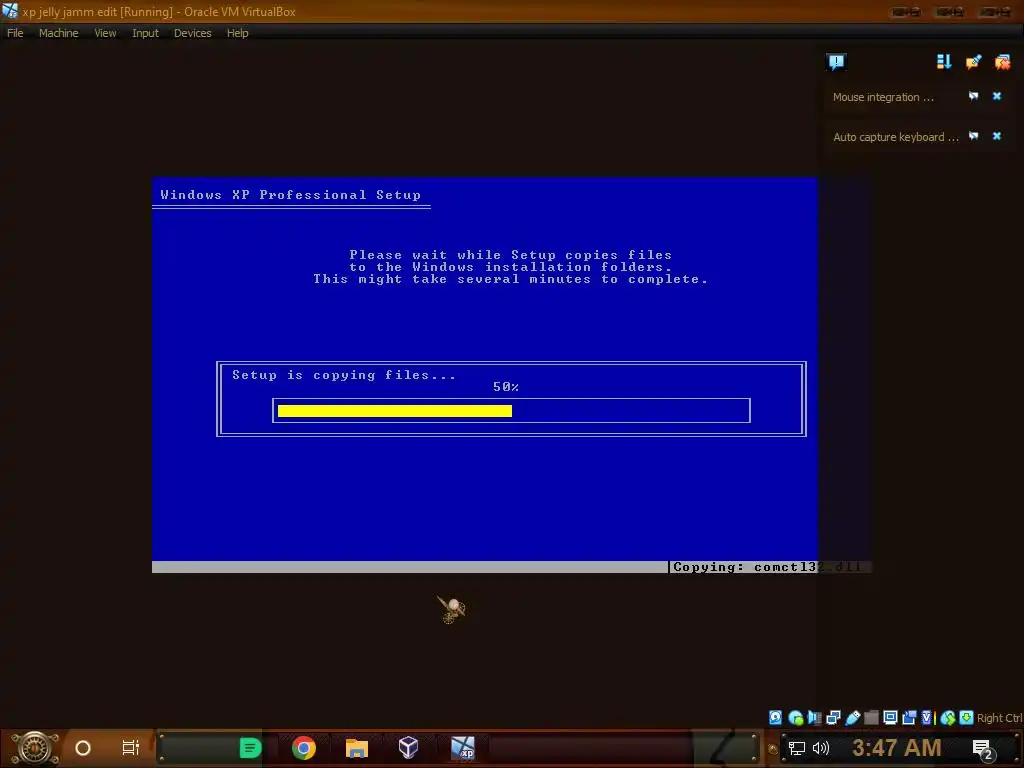The width and height of the screenshot is (1024, 768).
Task: Dismiss the Mouse integration notification
Action: [997, 96]
